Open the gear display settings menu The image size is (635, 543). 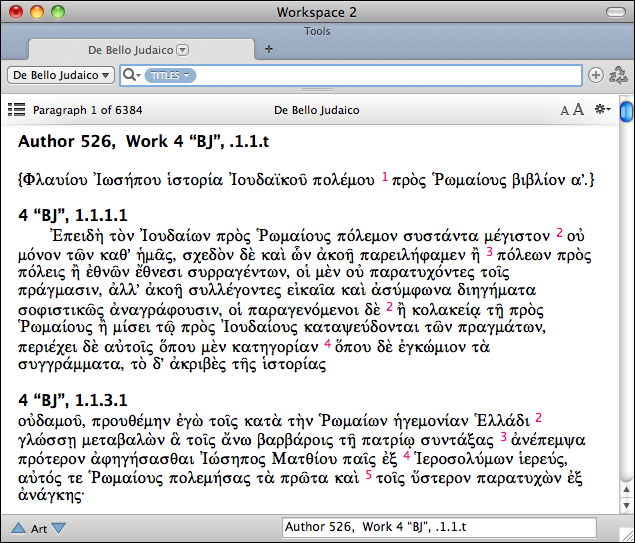(601, 109)
